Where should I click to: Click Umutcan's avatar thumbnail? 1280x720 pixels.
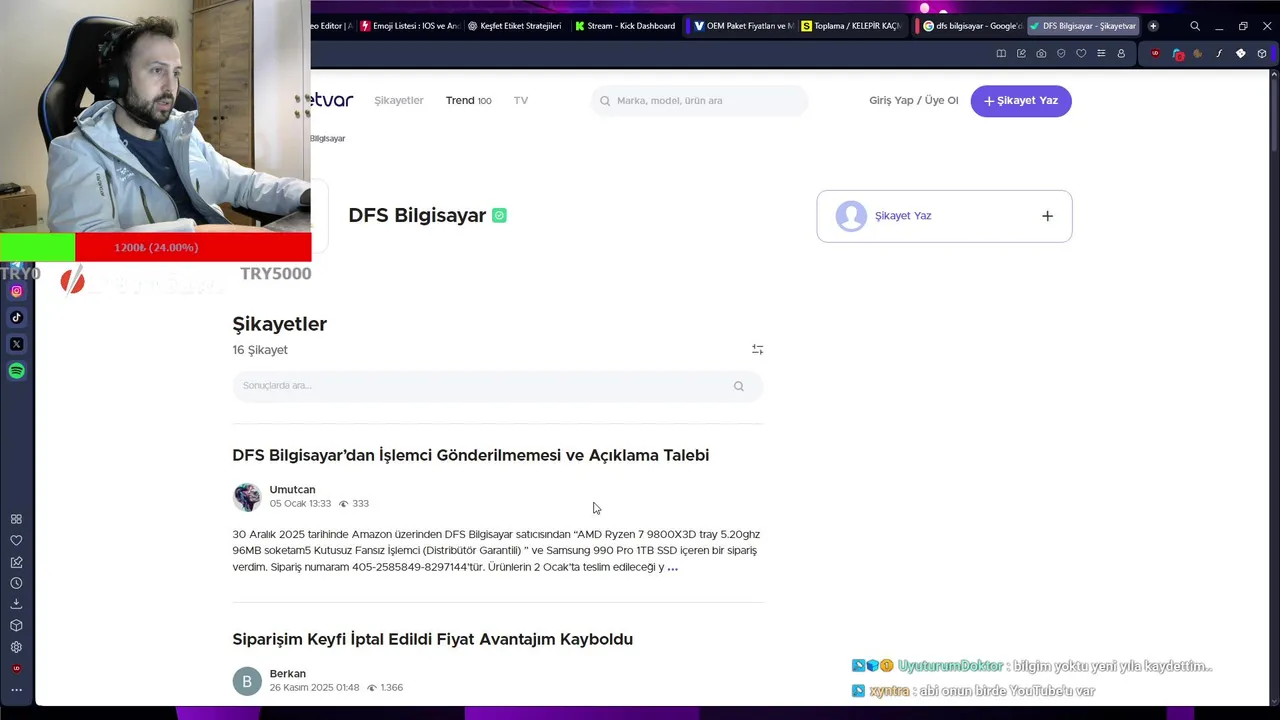click(x=247, y=497)
